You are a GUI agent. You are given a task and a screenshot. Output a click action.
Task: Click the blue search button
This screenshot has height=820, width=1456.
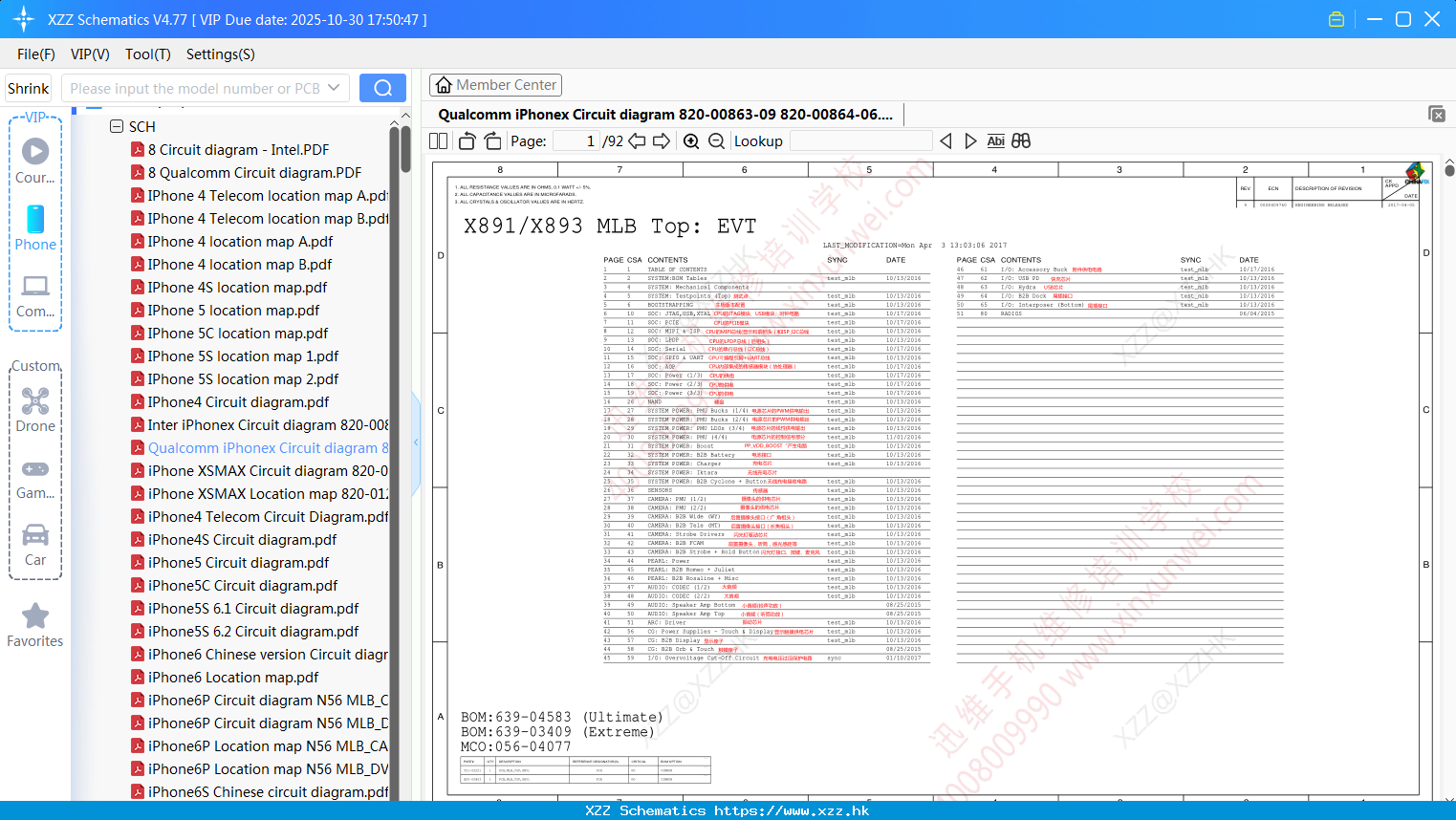point(382,88)
